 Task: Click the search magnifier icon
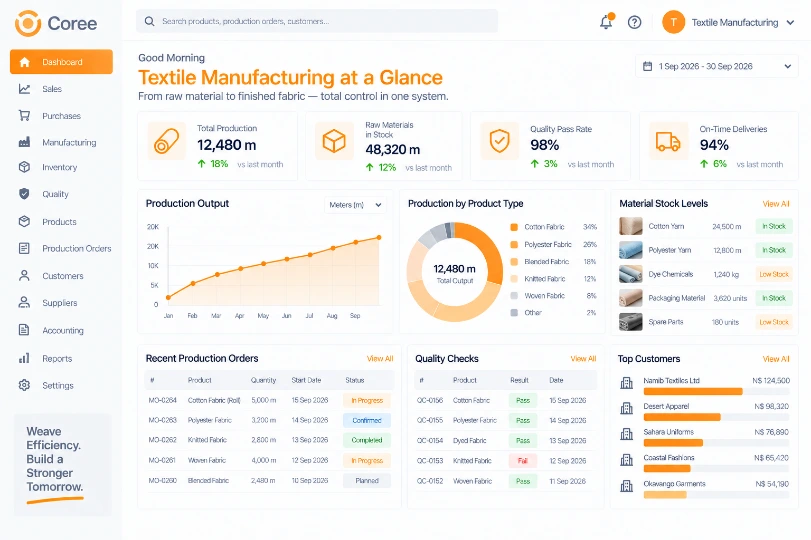(x=149, y=21)
